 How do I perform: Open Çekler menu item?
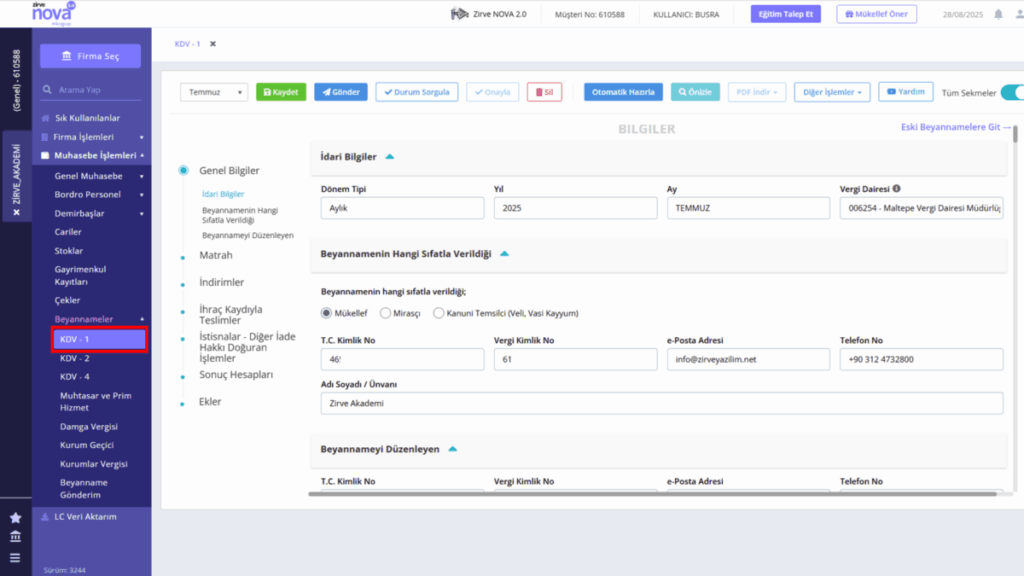point(67,300)
